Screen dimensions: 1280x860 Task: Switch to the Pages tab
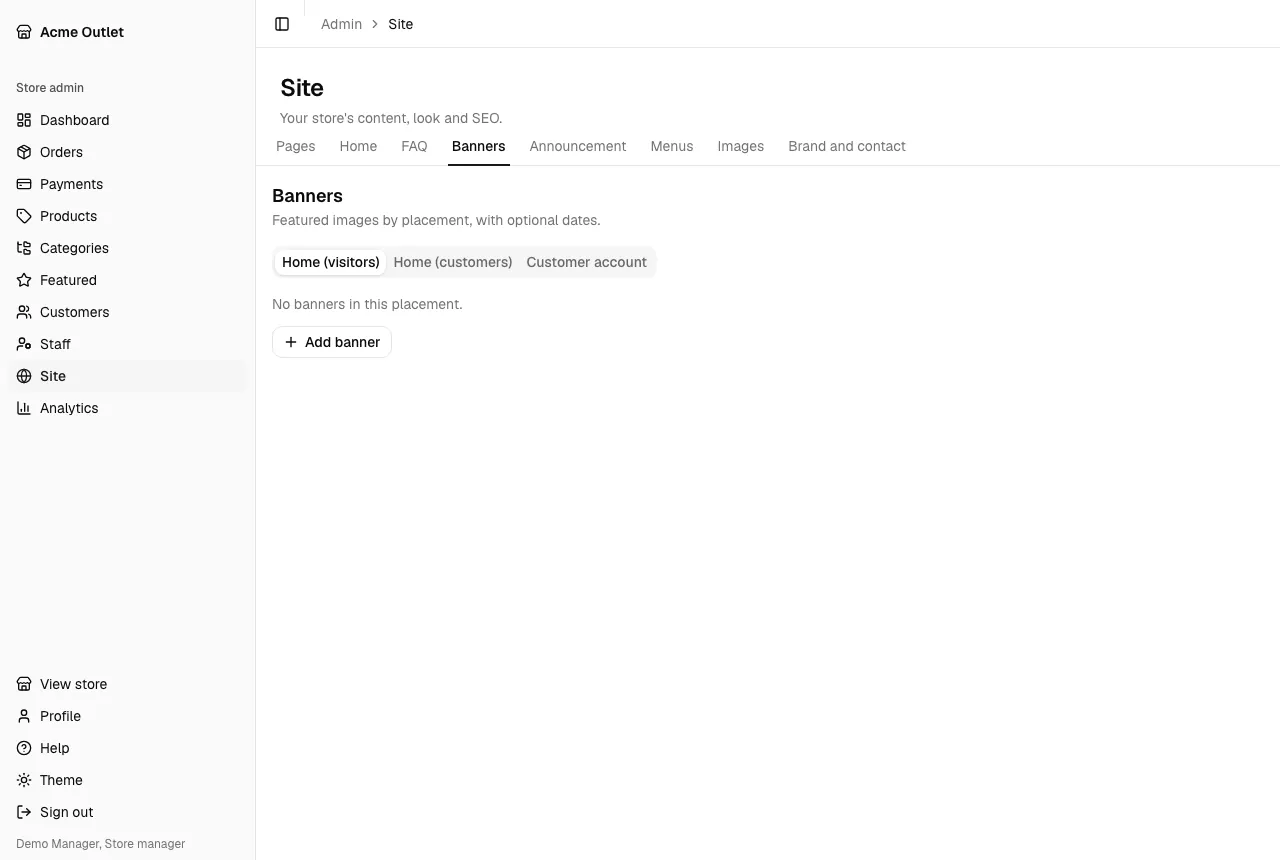[296, 146]
